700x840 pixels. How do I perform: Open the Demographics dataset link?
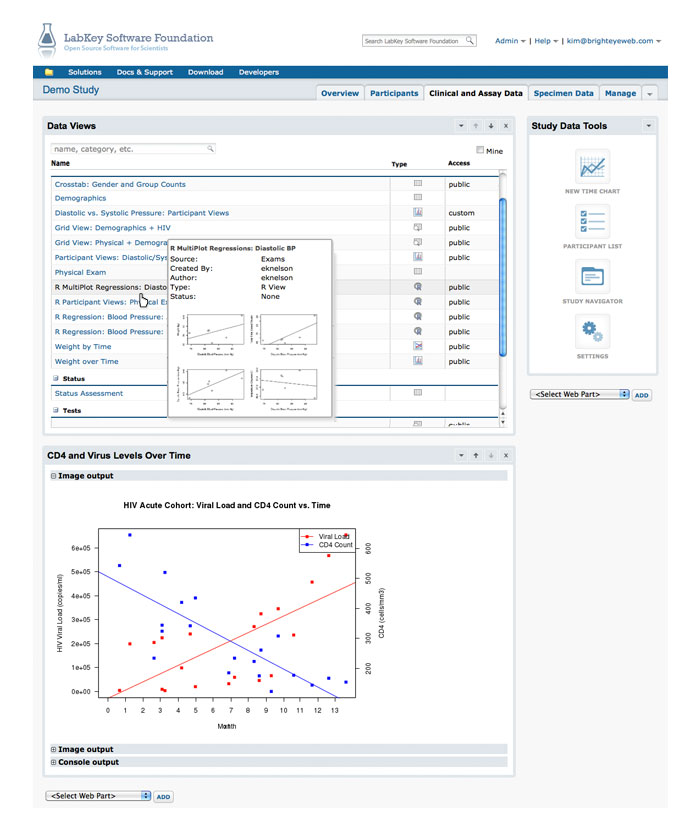(x=80, y=198)
